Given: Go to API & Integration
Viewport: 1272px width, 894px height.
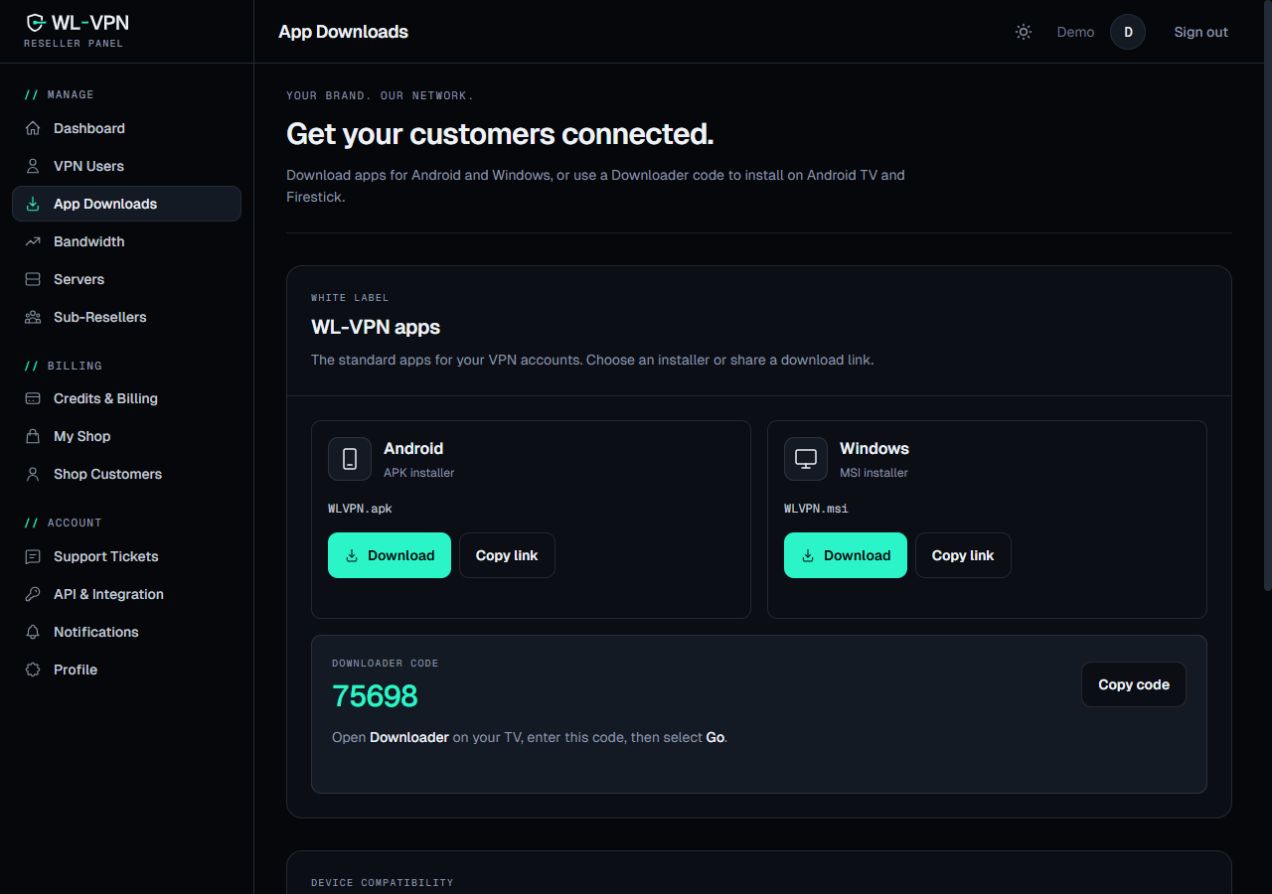Looking at the screenshot, I should click(126, 594).
